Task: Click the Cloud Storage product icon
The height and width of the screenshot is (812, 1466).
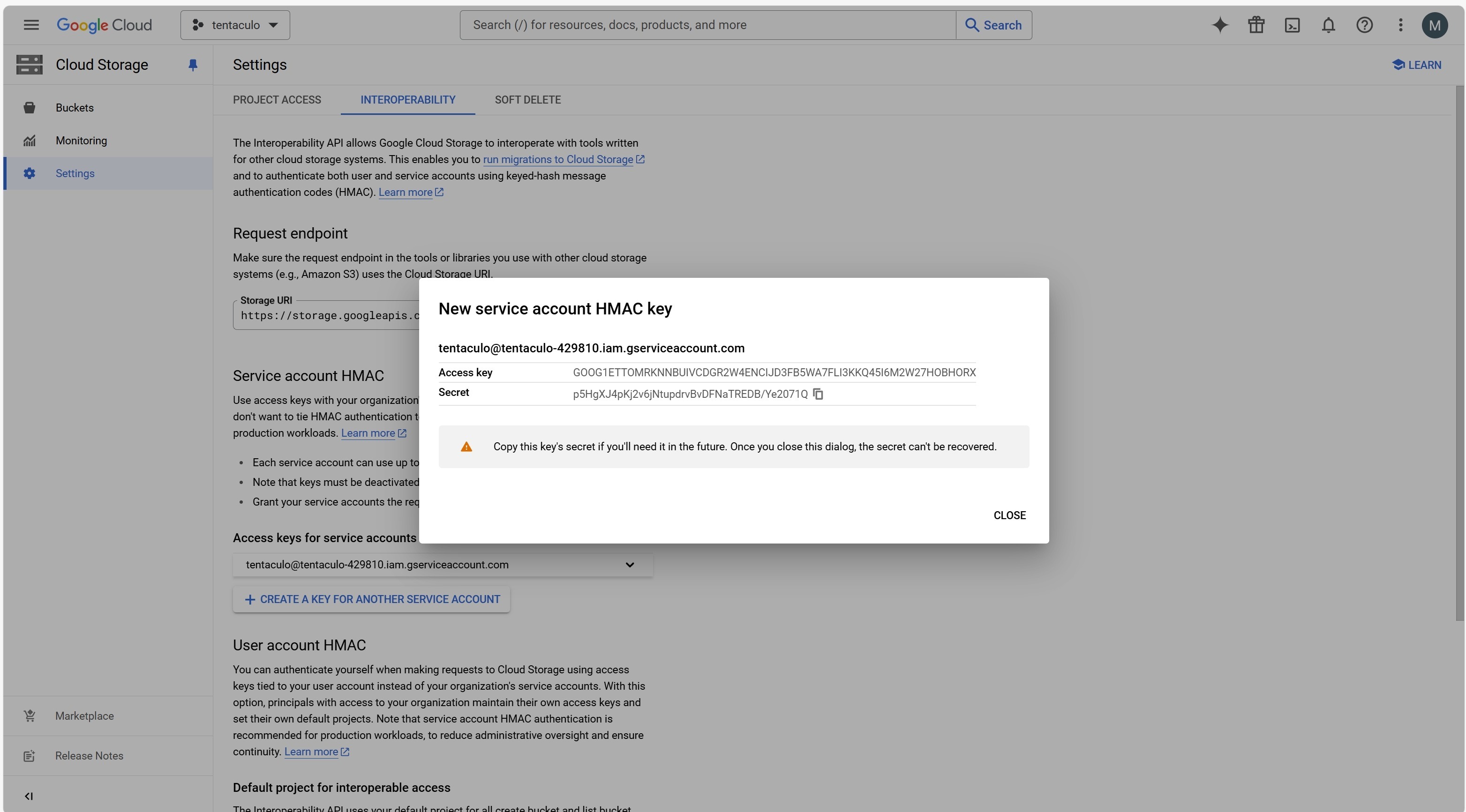Action: point(30,65)
